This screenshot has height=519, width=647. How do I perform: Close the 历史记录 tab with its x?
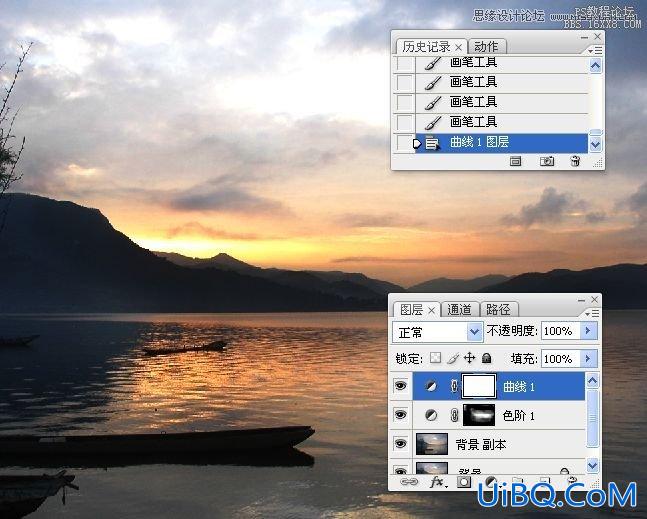(x=458, y=47)
